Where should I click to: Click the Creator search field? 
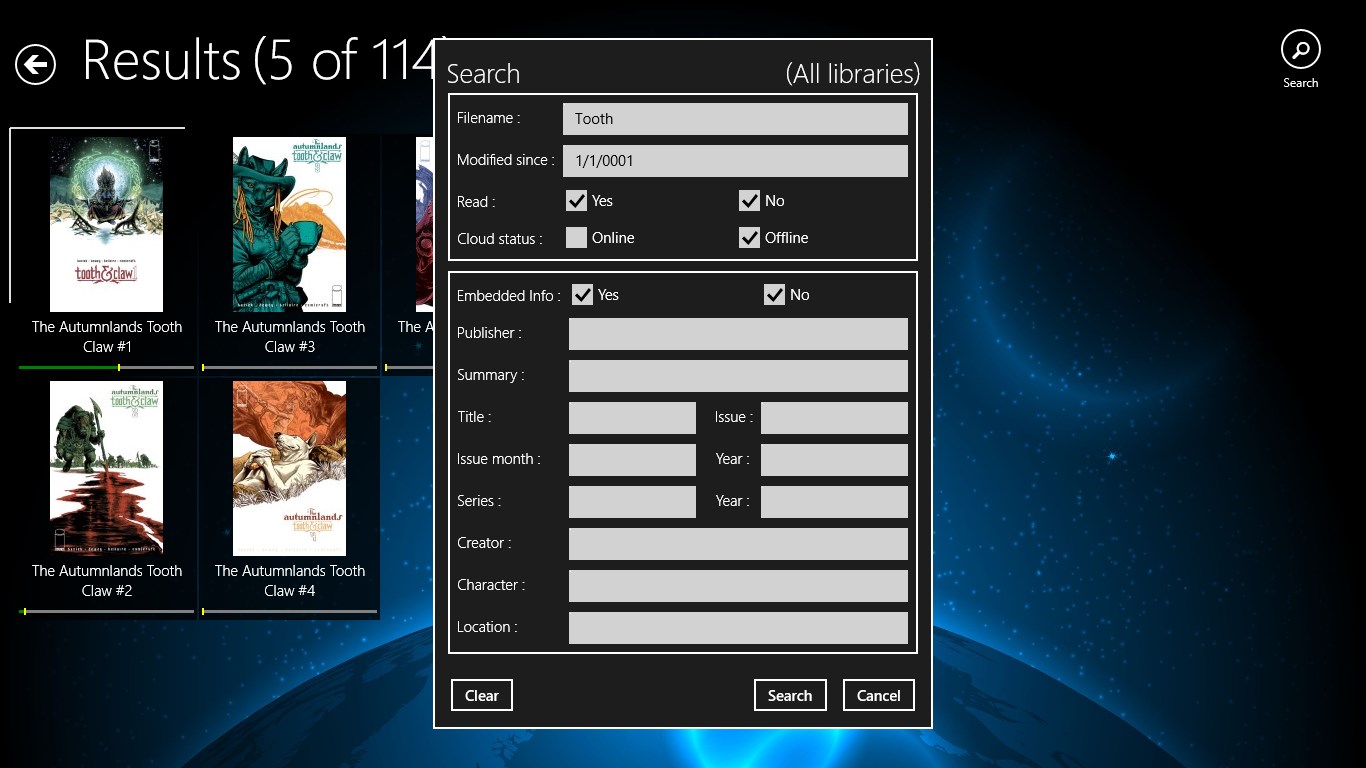click(737, 543)
